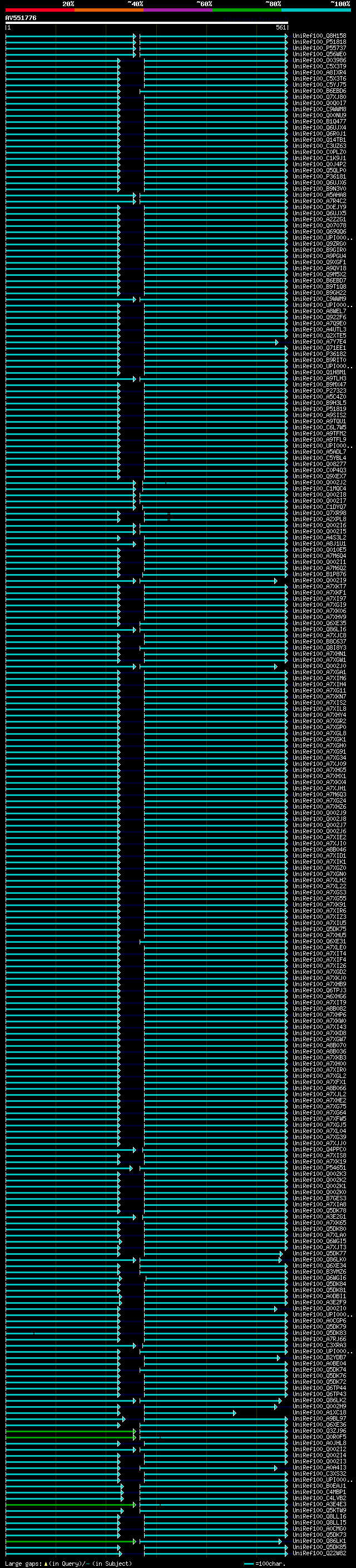The width and height of the screenshot is (356, 1568).
Task: Select hit label UniRef100_Q7XR98
Action: point(319,513)
